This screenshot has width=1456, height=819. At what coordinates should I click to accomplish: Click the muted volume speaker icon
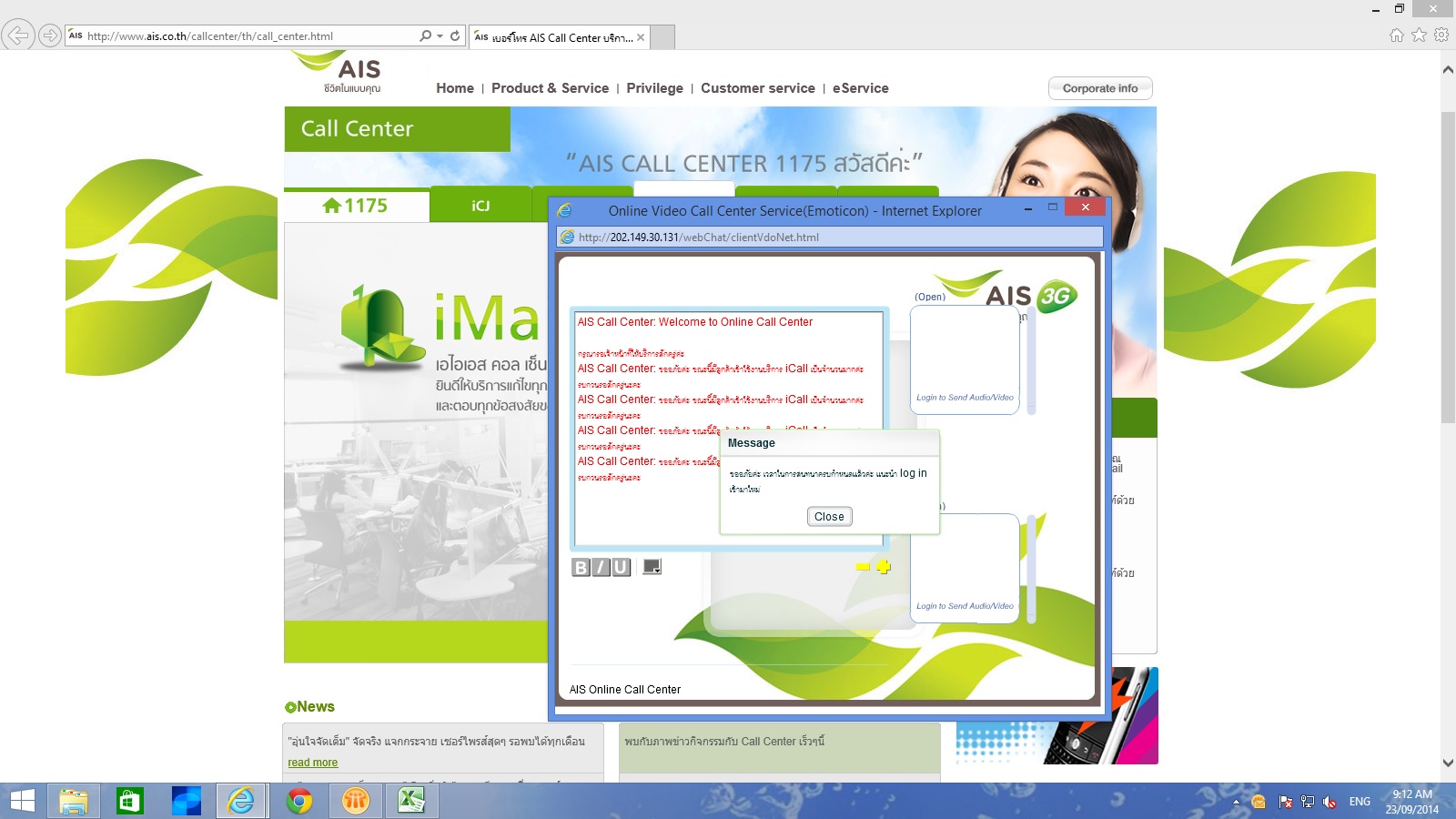click(x=1330, y=802)
